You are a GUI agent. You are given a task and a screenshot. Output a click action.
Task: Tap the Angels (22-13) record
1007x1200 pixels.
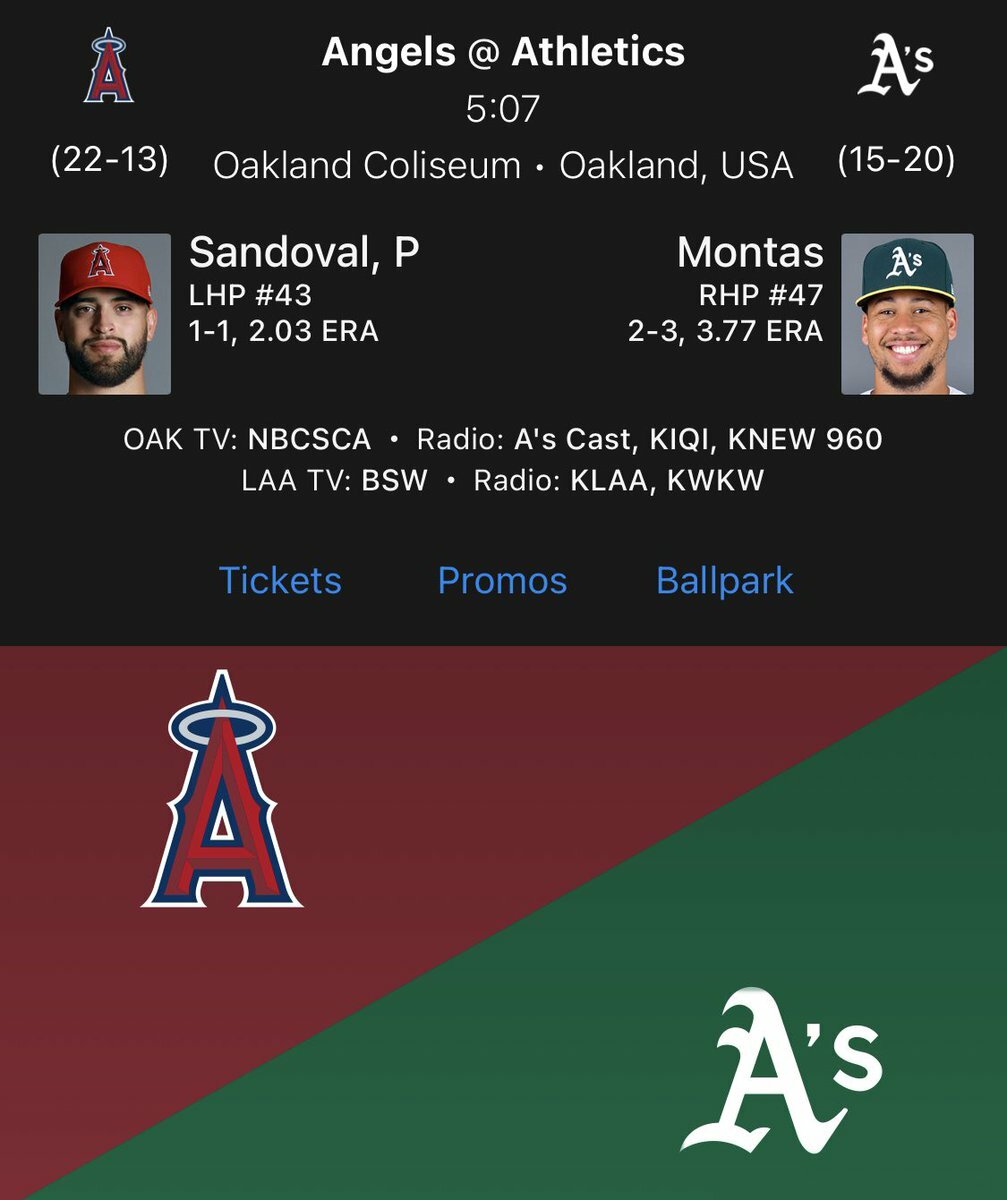point(110,160)
